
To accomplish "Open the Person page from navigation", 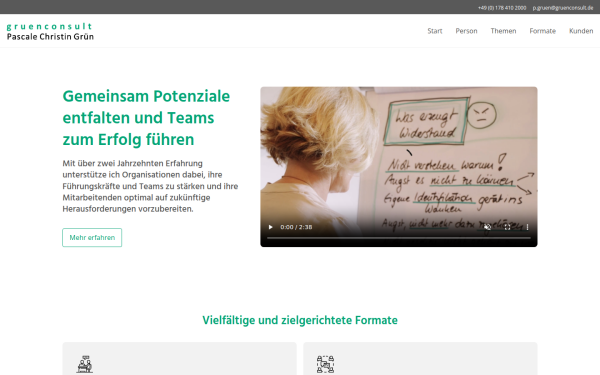I will (x=466, y=31).
